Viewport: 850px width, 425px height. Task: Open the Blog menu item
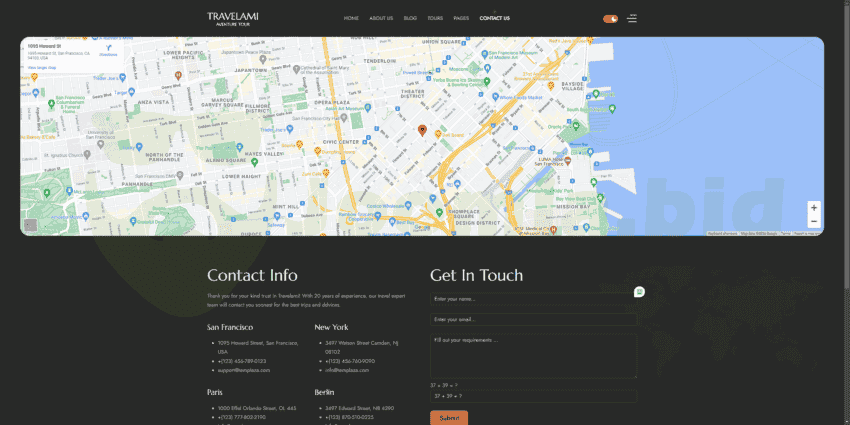tap(410, 18)
